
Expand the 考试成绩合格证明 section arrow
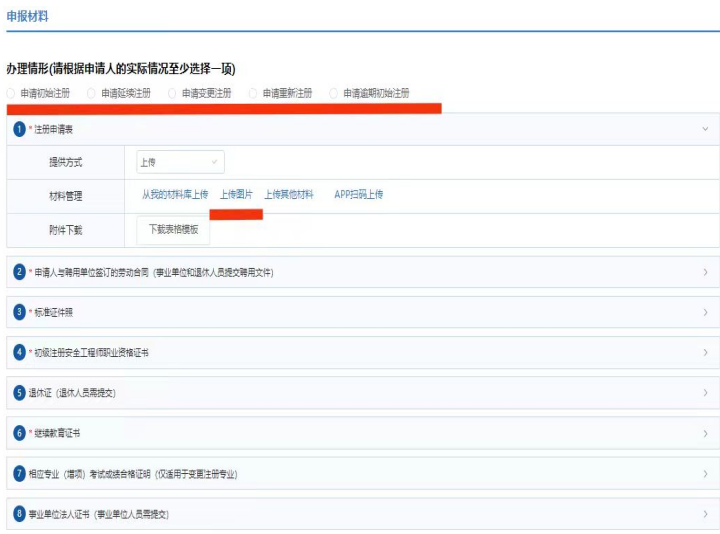705,473
